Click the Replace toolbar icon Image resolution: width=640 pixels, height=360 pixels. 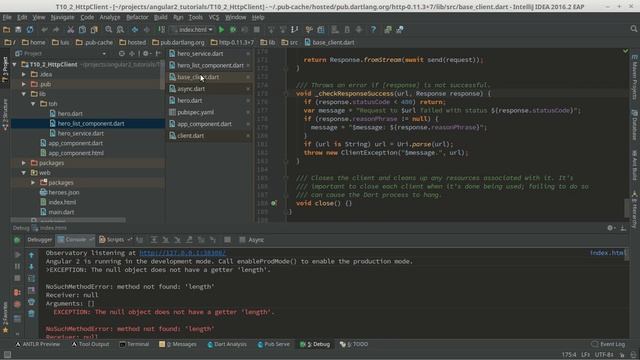(120, 29)
